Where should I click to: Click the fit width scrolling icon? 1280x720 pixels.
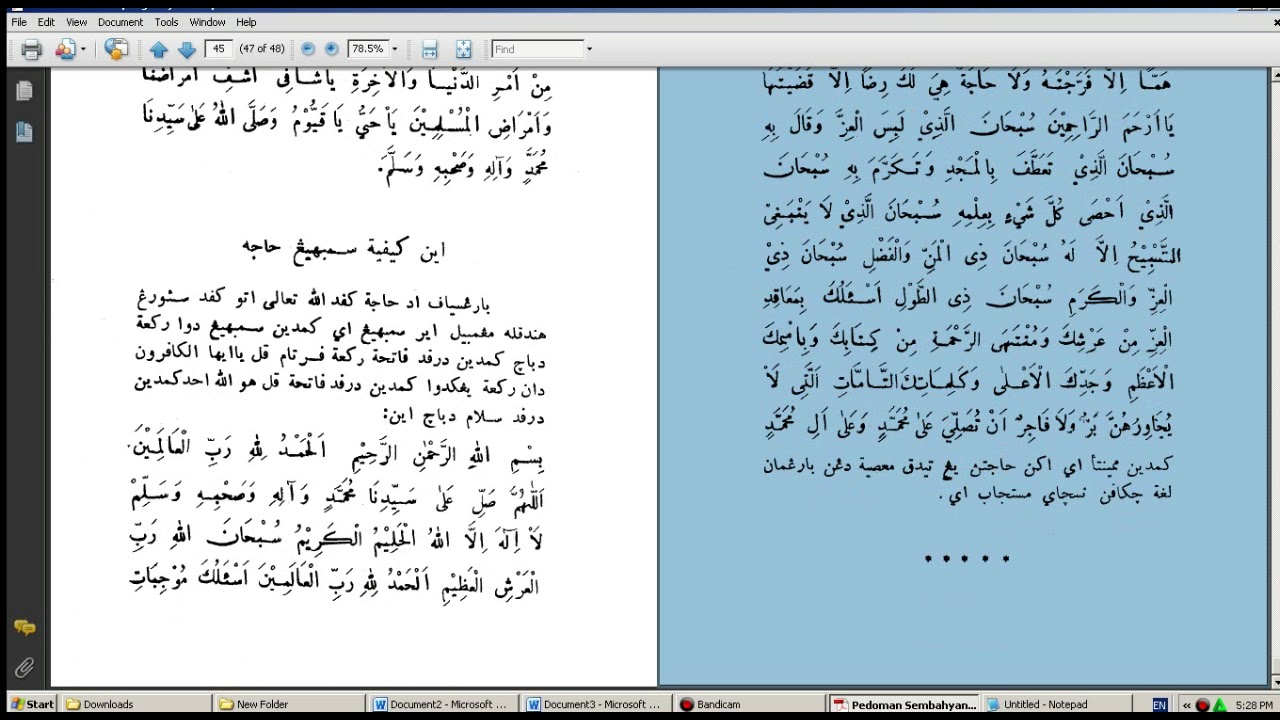point(430,49)
